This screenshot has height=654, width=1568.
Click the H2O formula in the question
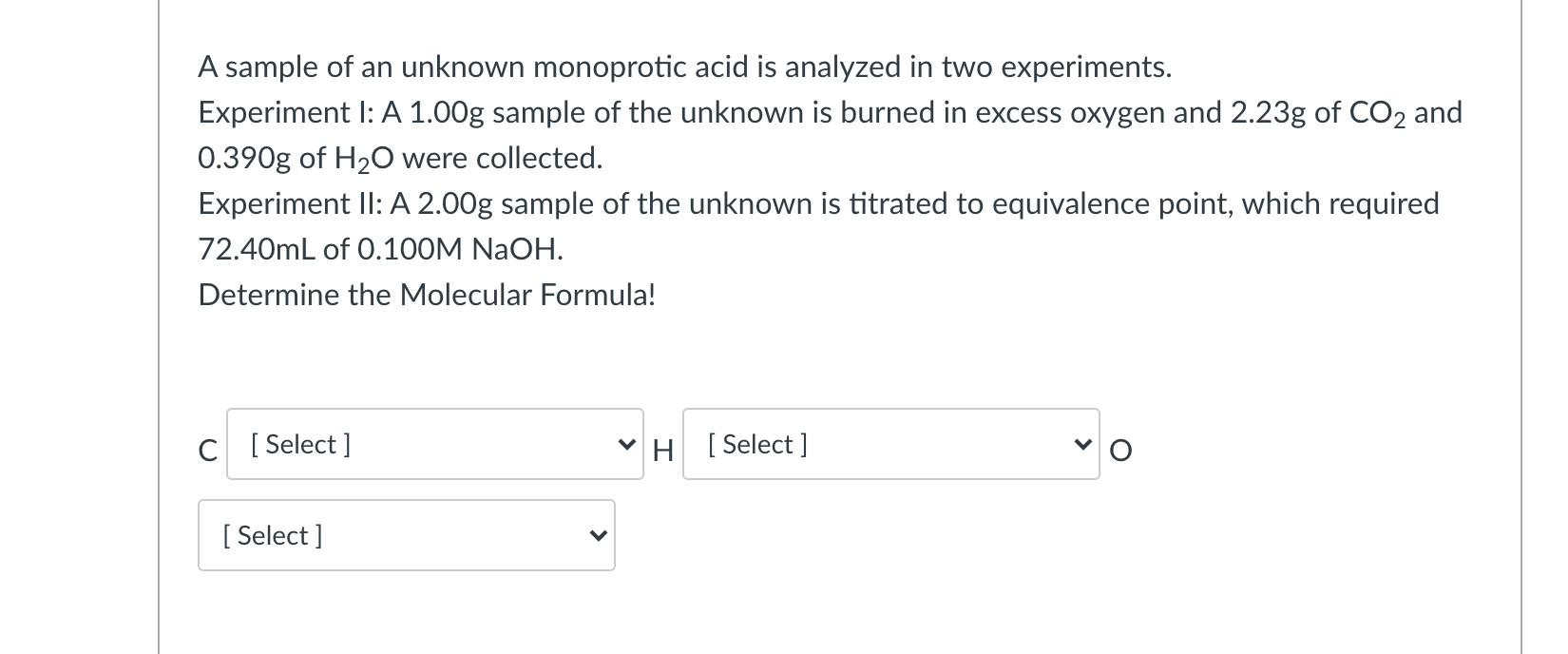[364, 159]
